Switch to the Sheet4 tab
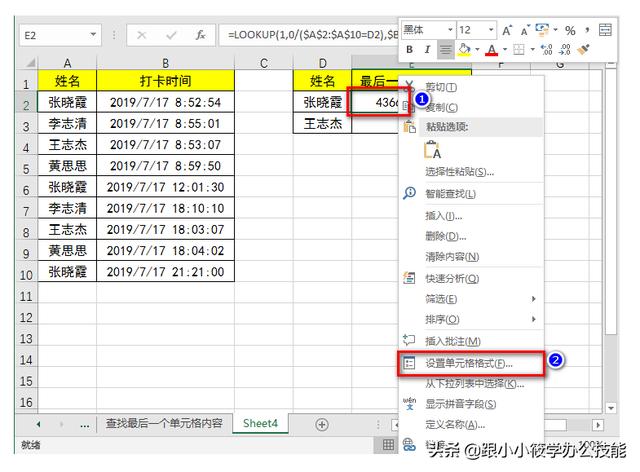This screenshot has height=472, width=640. (x=260, y=423)
